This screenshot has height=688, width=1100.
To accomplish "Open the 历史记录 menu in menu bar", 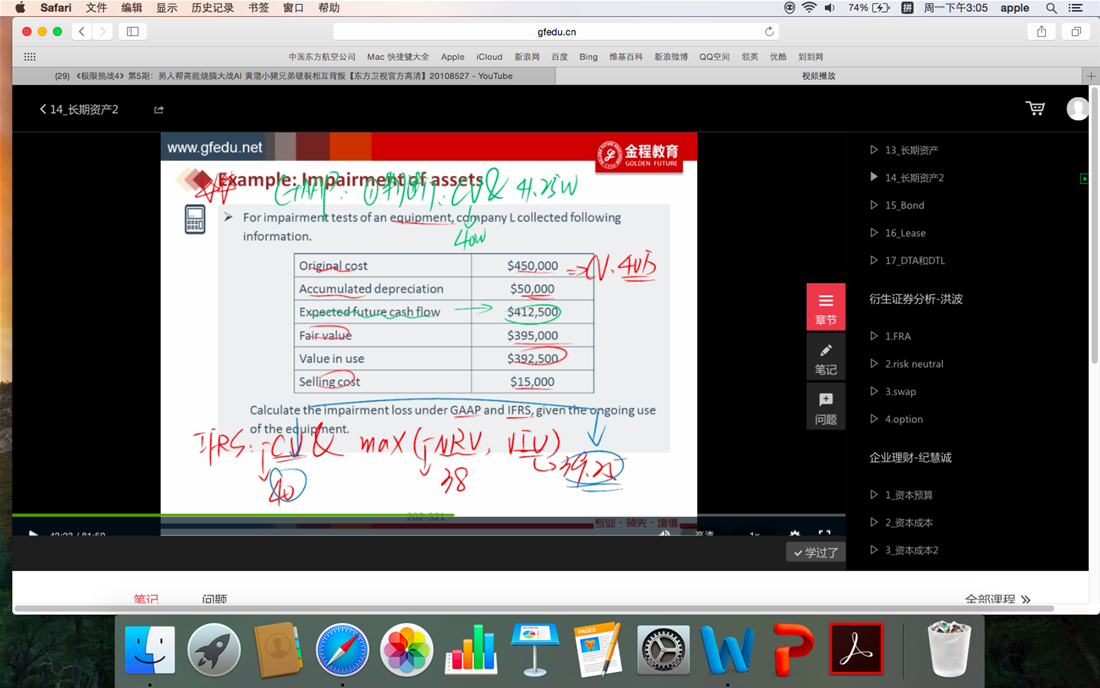I will (212, 8).
